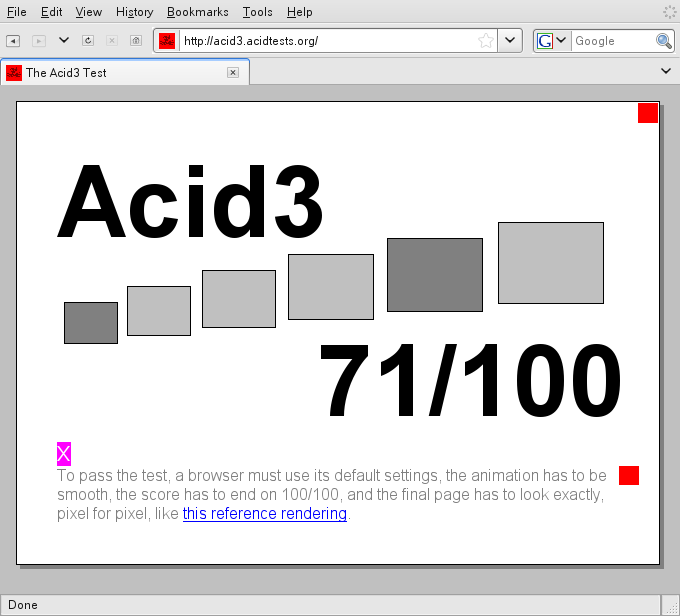Image resolution: width=680 pixels, height=616 pixels.
Task: Open the File menu
Action: click(16, 12)
